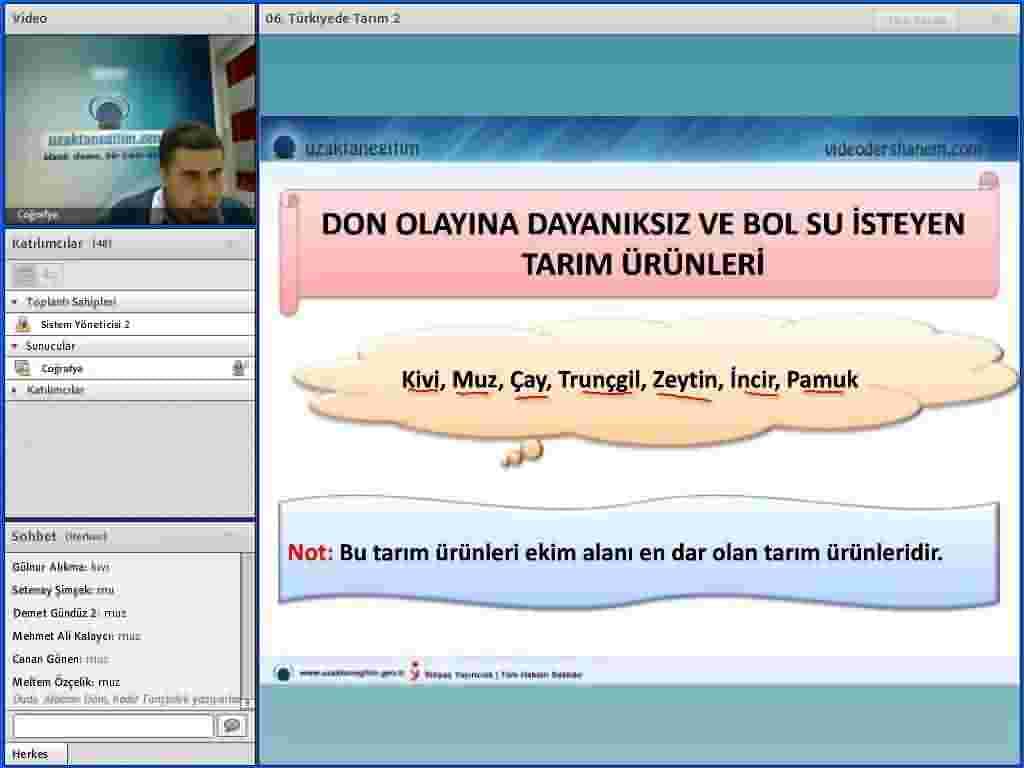Screen dimensions: 1024x768
Task: Expand the Katılımcılar group in list
Action: coord(14,390)
